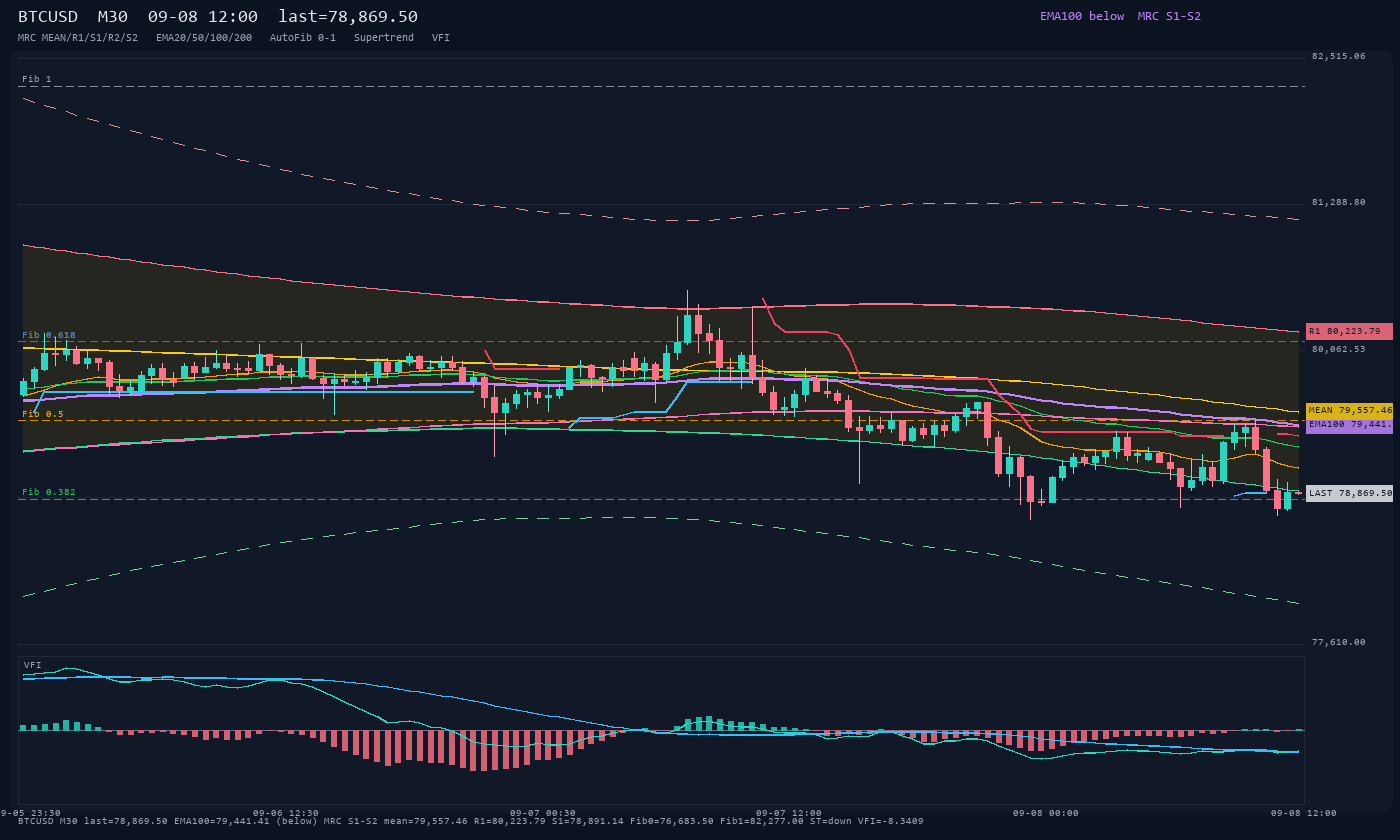
Task: Select the 81,288.80 price axis value
Action: (1338, 202)
